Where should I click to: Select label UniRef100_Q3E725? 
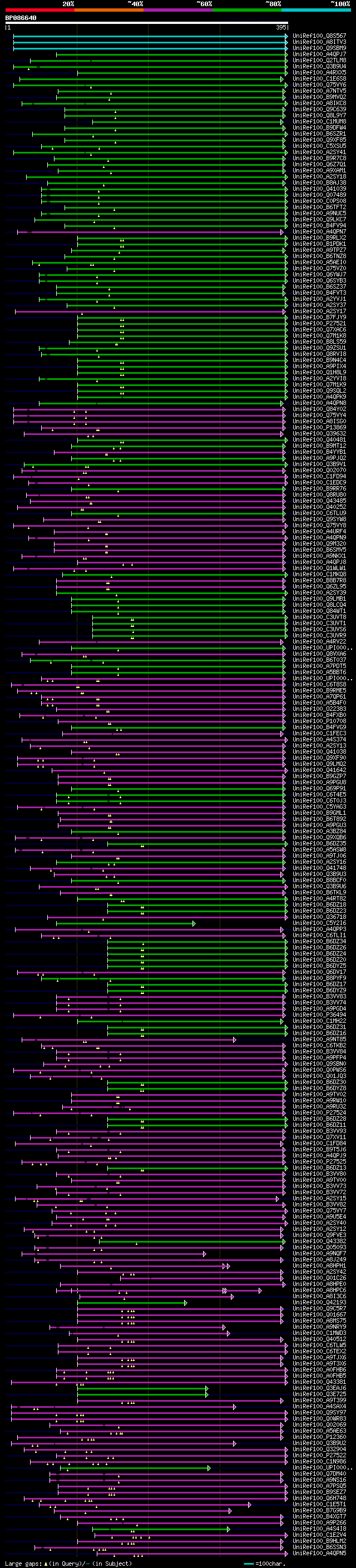[319, 1394]
